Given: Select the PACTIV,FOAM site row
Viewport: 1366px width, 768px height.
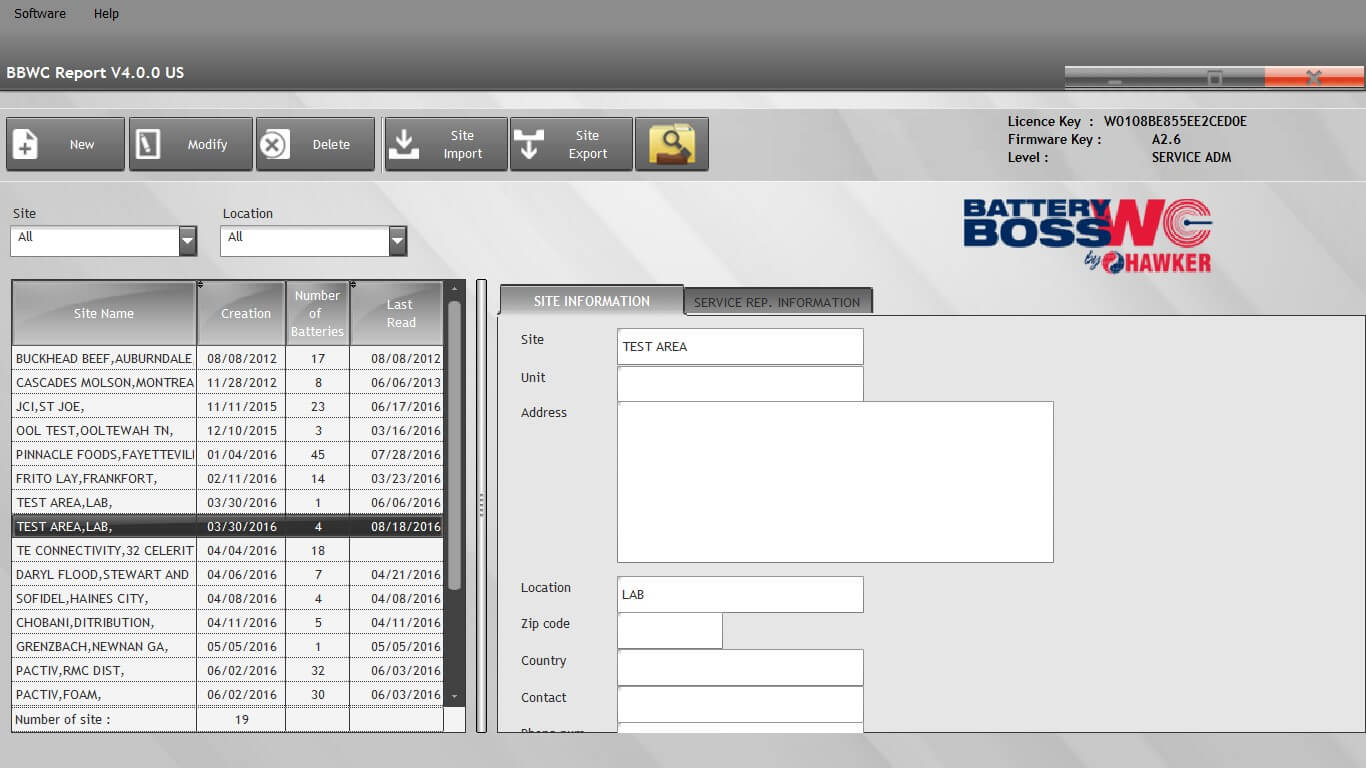Looking at the screenshot, I should pos(103,694).
